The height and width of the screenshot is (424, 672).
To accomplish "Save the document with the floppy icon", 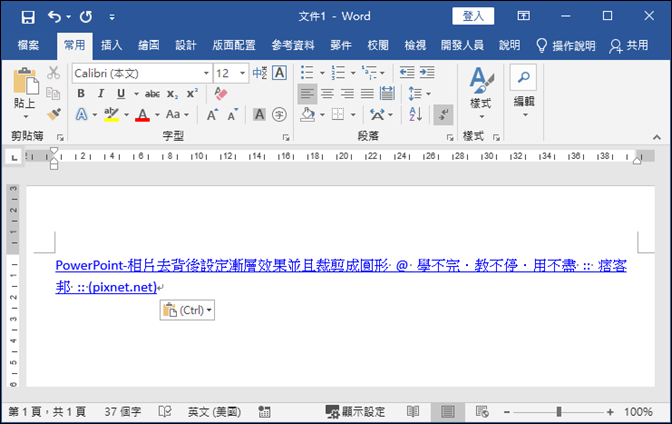I will [x=28, y=17].
